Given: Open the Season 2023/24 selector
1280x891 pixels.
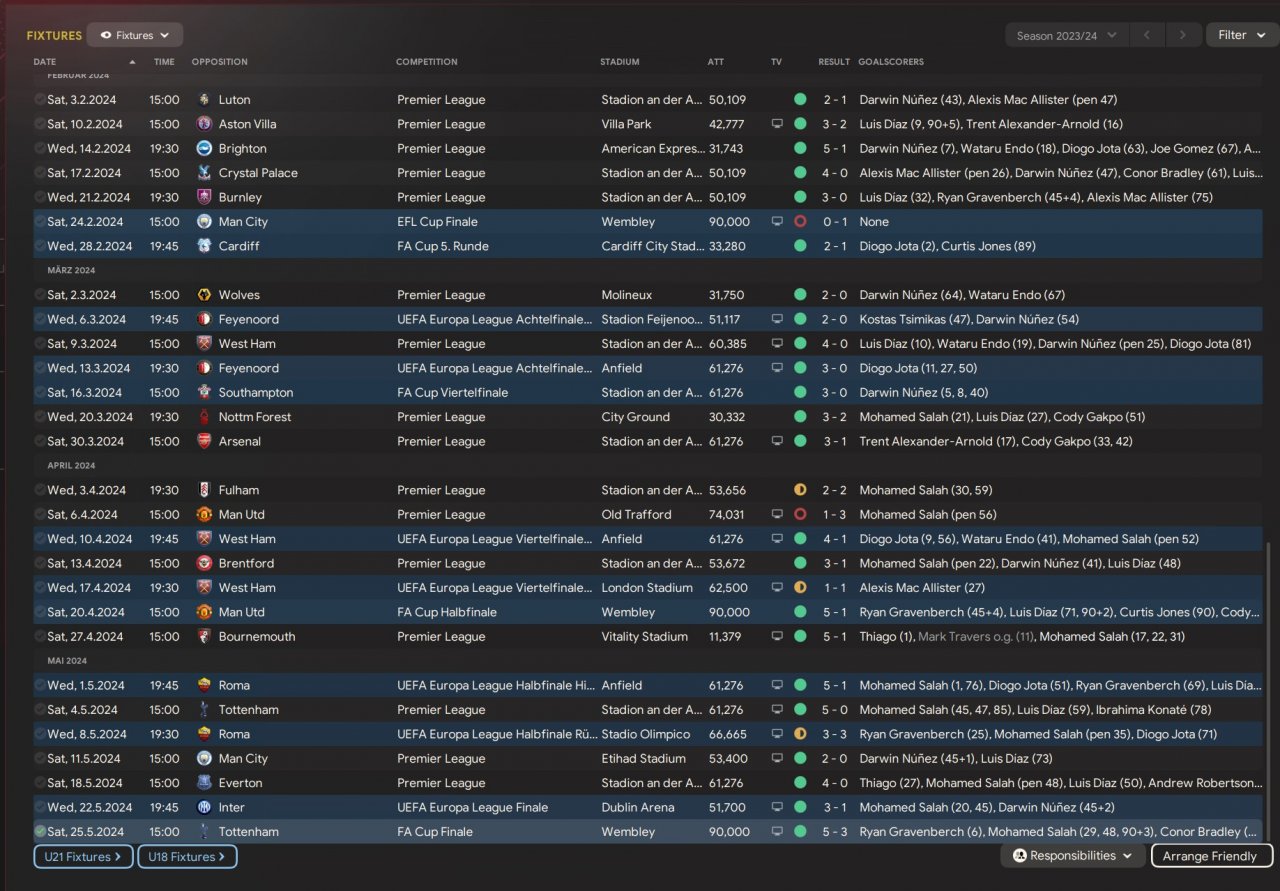Looking at the screenshot, I should pyautogui.click(x=1065, y=36).
